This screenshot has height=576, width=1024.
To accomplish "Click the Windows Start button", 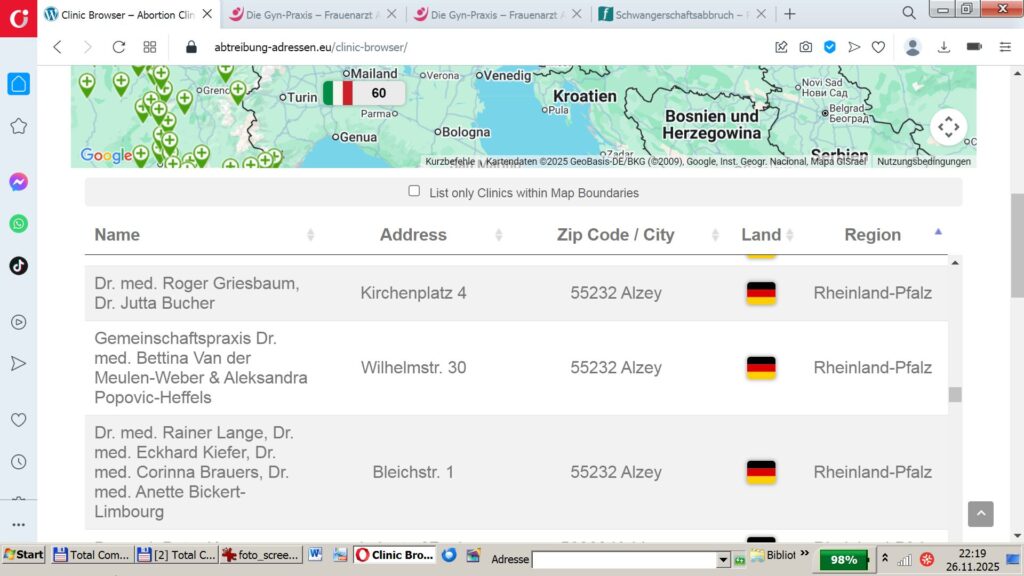I will click(23, 555).
